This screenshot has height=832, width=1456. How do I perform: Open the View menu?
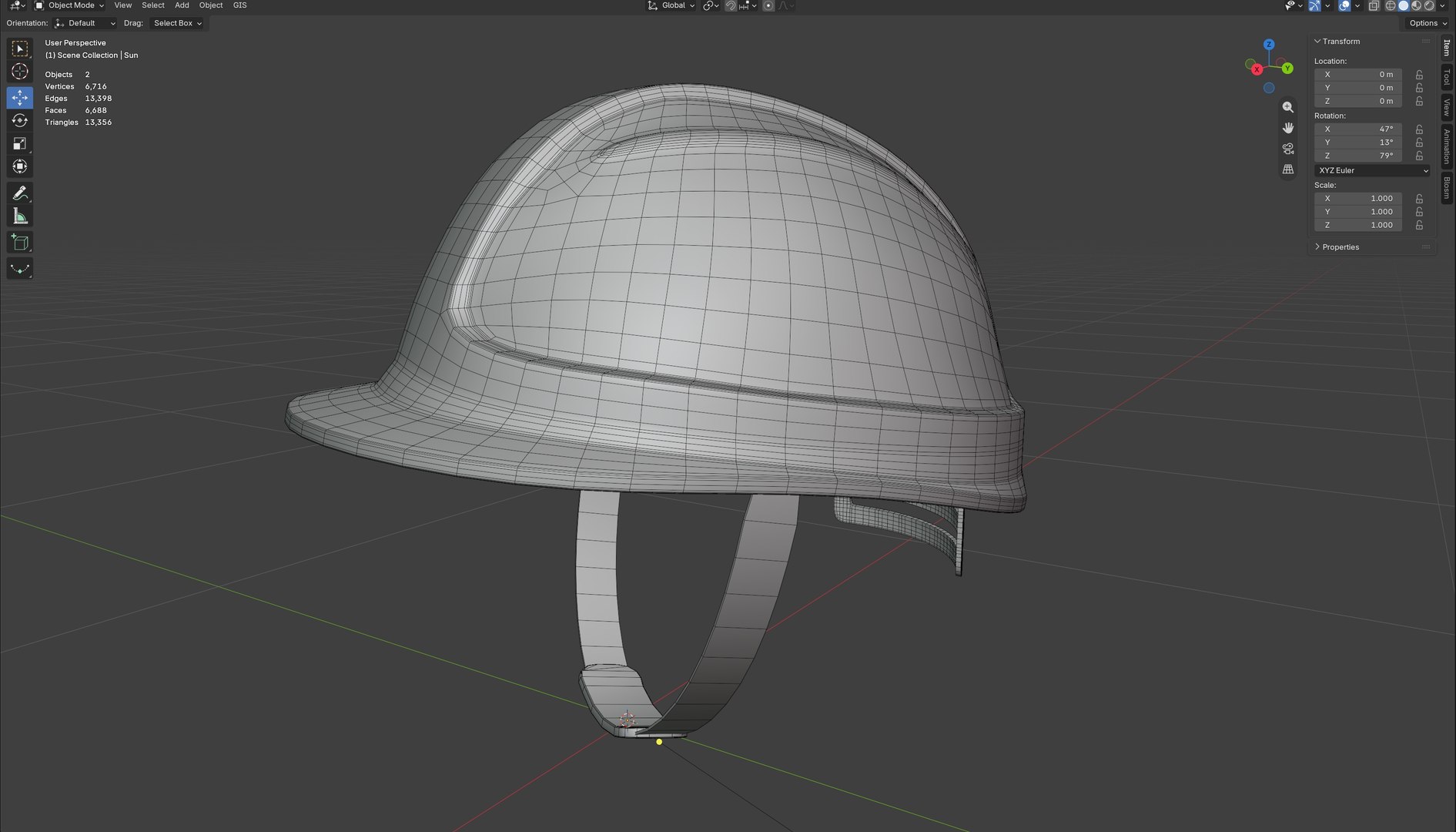[123, 5]
